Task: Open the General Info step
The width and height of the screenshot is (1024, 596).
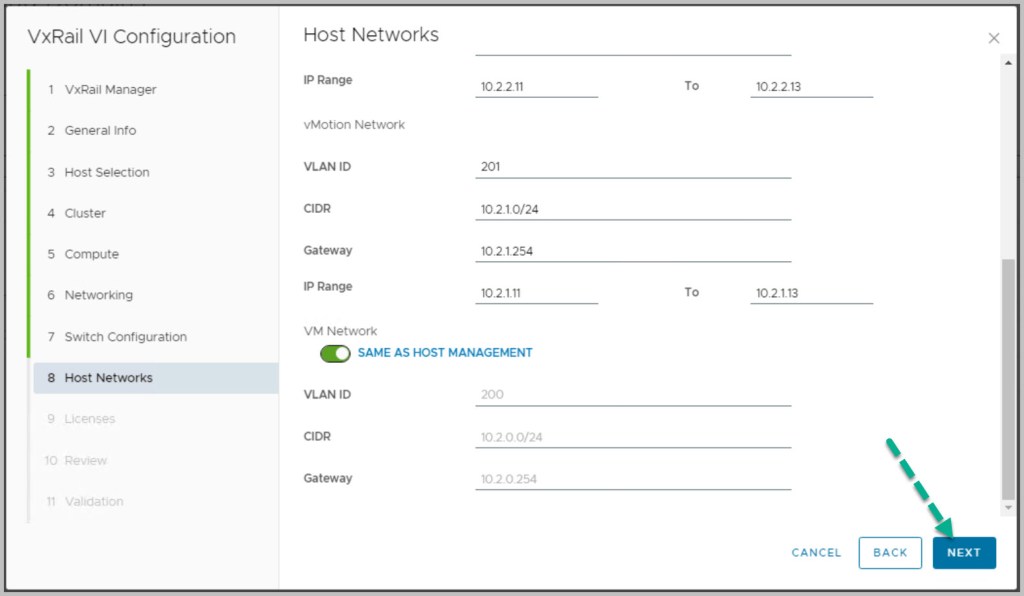Action: tap(100, 130)
